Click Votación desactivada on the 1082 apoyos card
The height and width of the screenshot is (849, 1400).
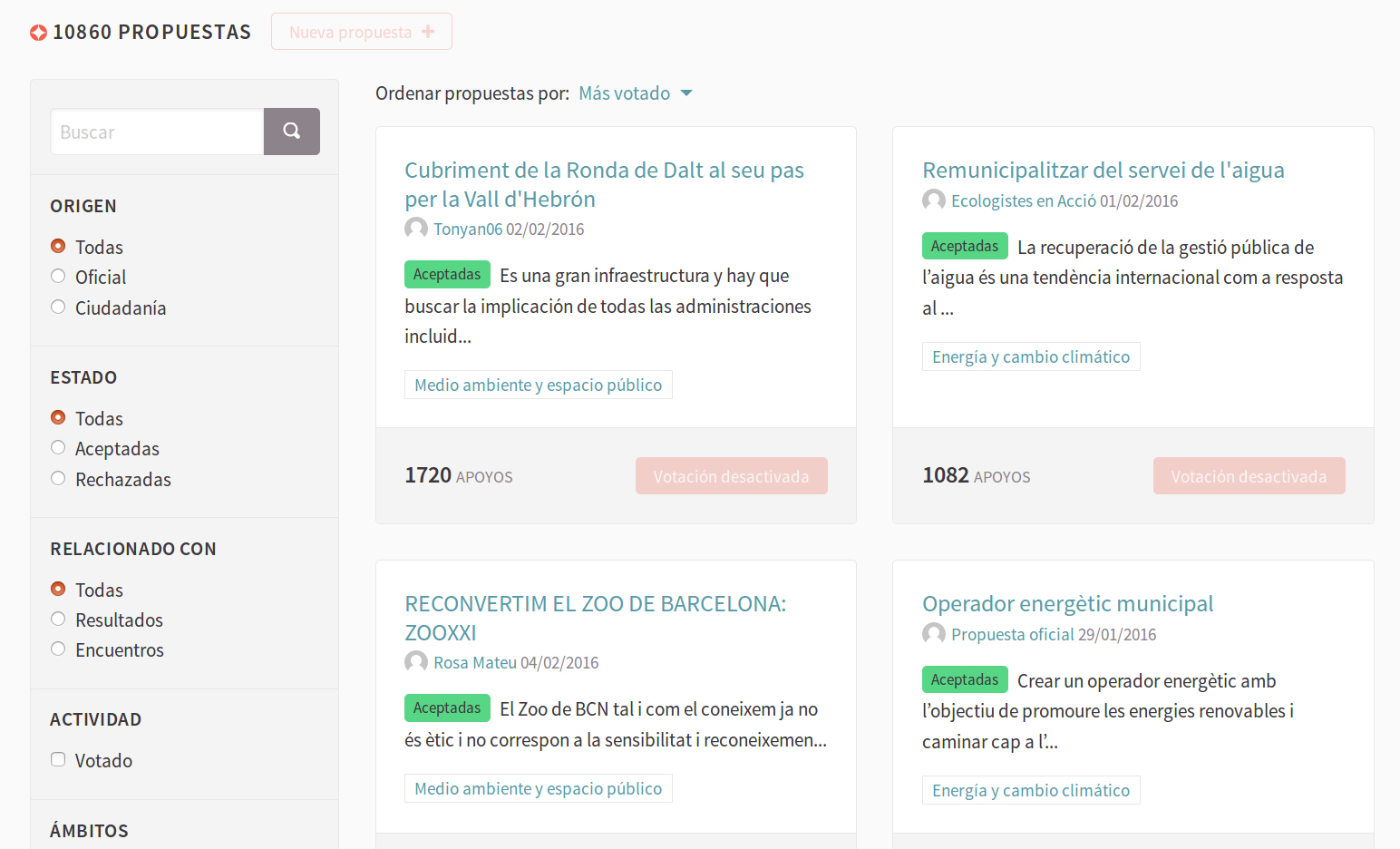click(x=1249, y=476)
